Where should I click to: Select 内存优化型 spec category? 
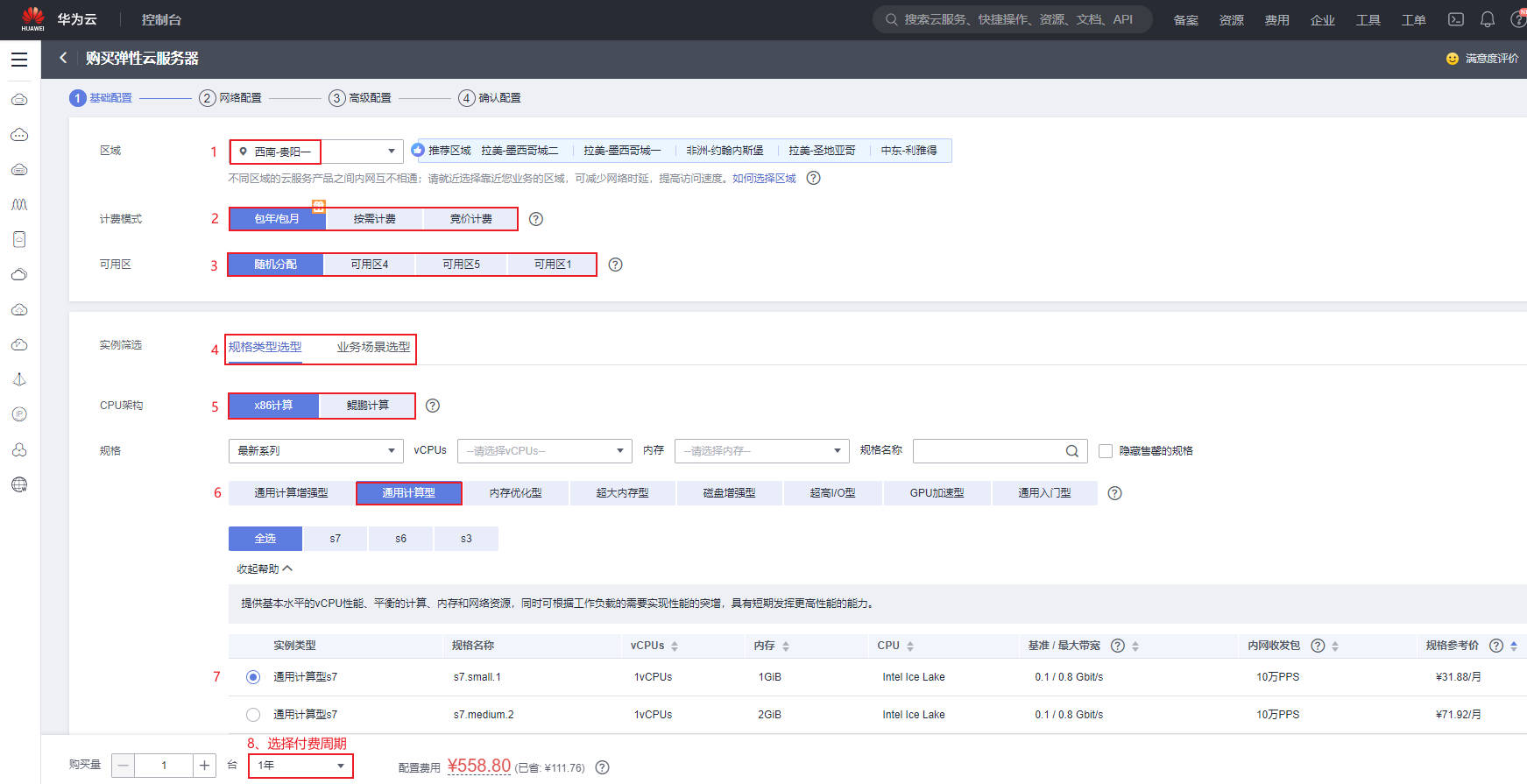point(516,493)
